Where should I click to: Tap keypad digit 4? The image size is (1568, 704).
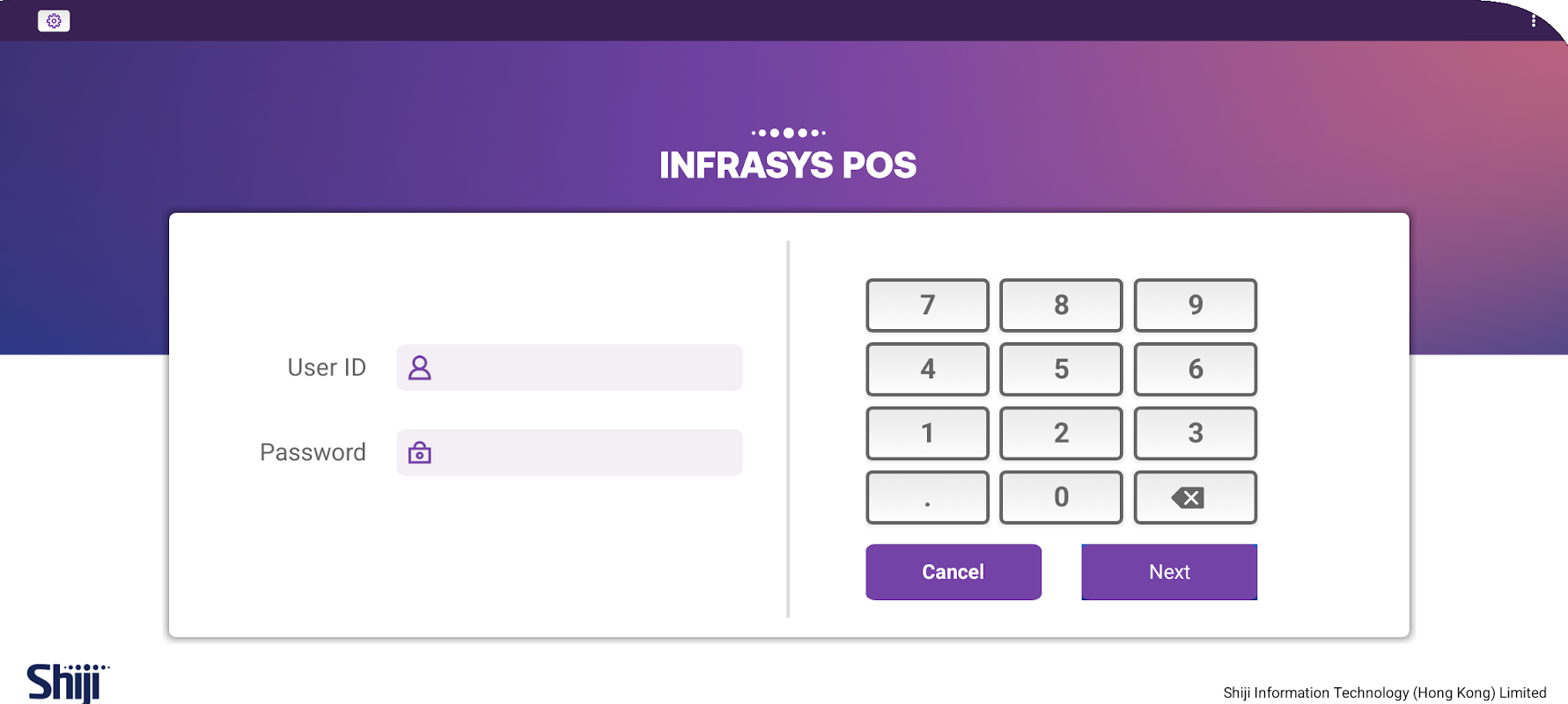point(927,370)
